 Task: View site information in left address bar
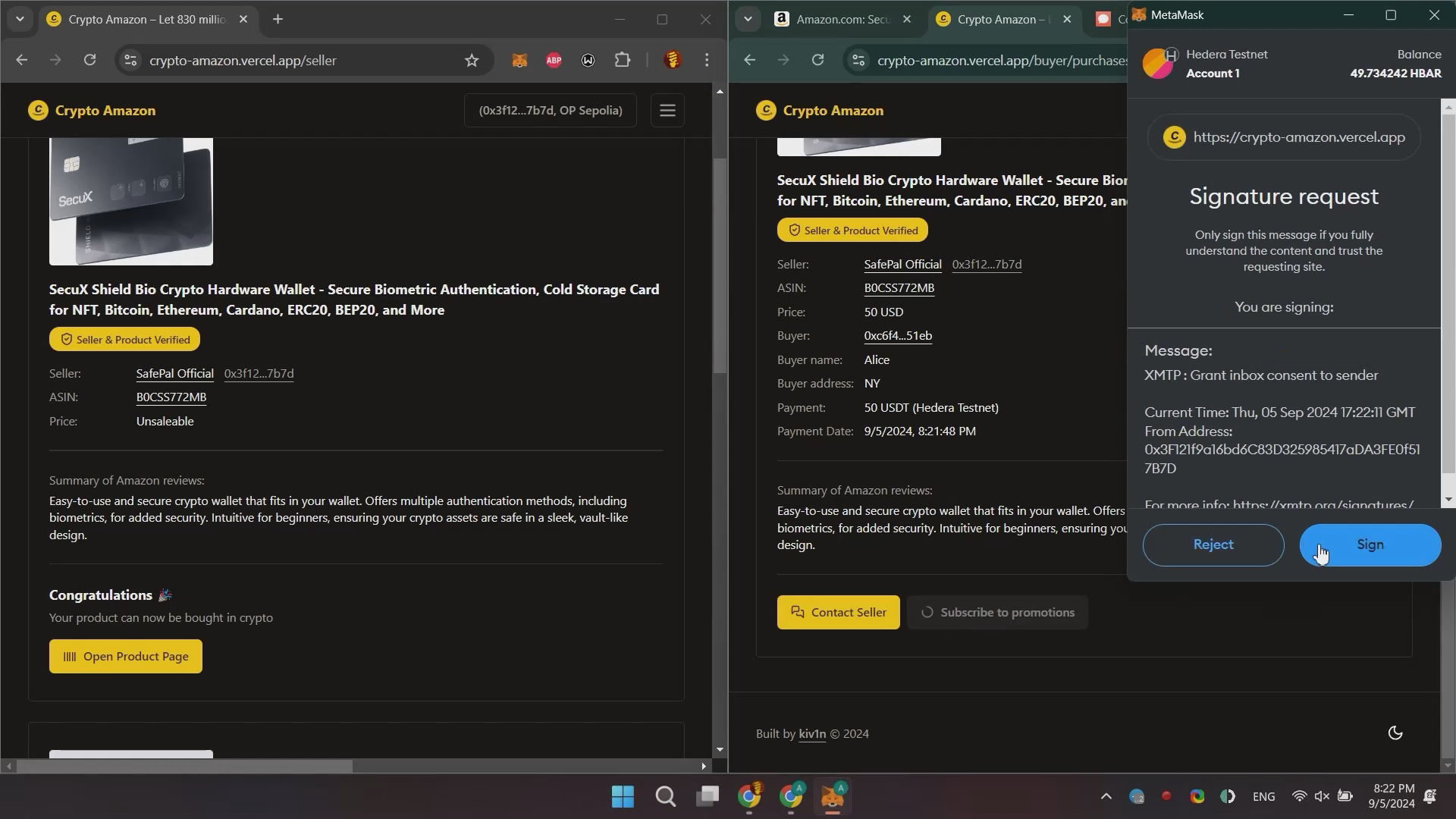click(x=130, y=60)
